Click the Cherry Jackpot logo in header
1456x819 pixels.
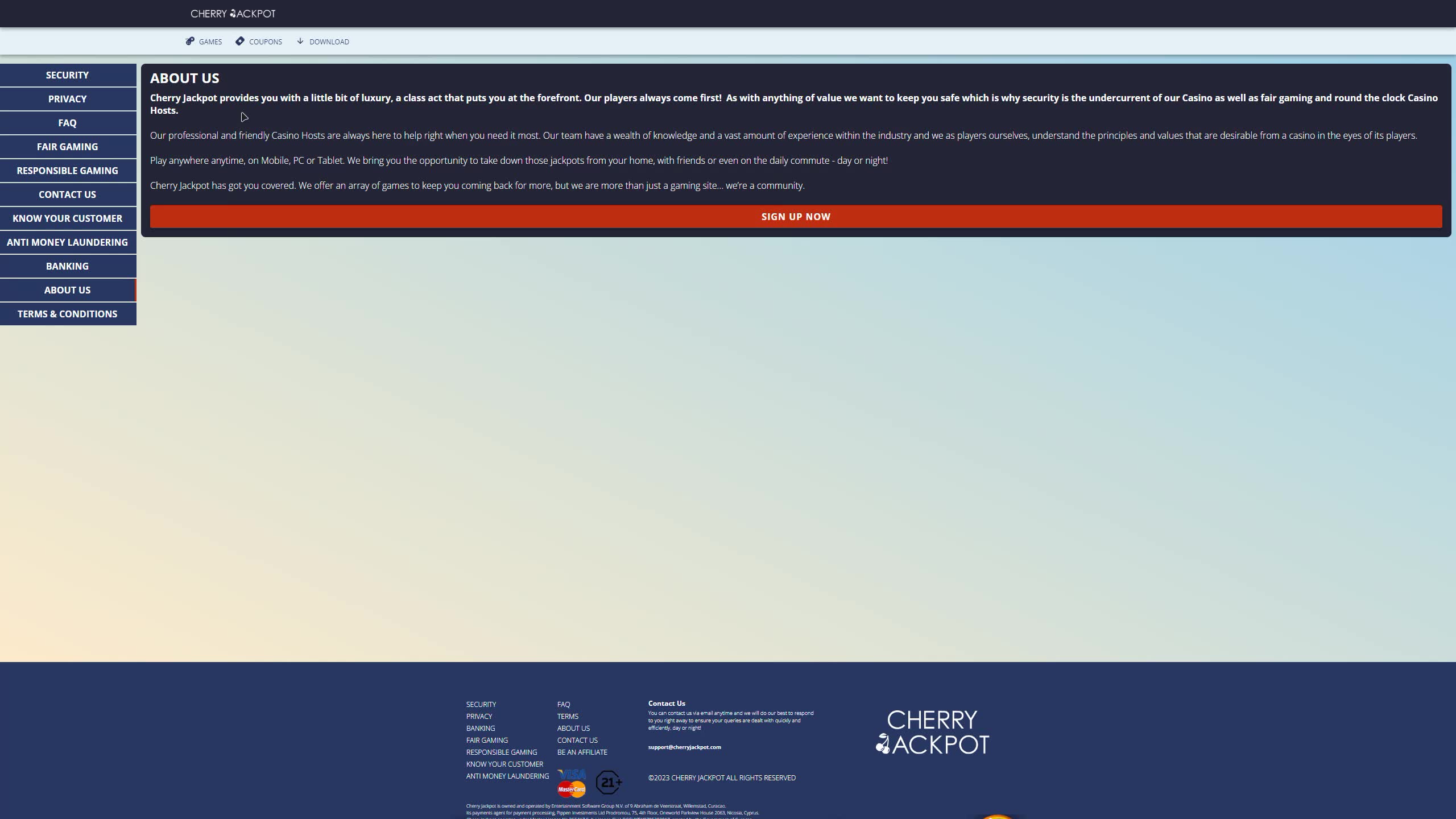233,13
